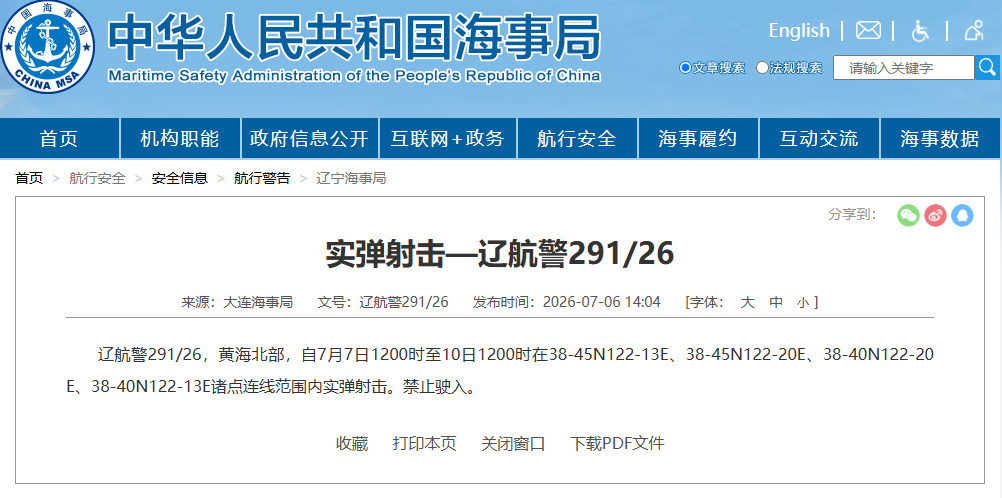
Task: Click the 打印本页 link
Action: coord(424,444)
